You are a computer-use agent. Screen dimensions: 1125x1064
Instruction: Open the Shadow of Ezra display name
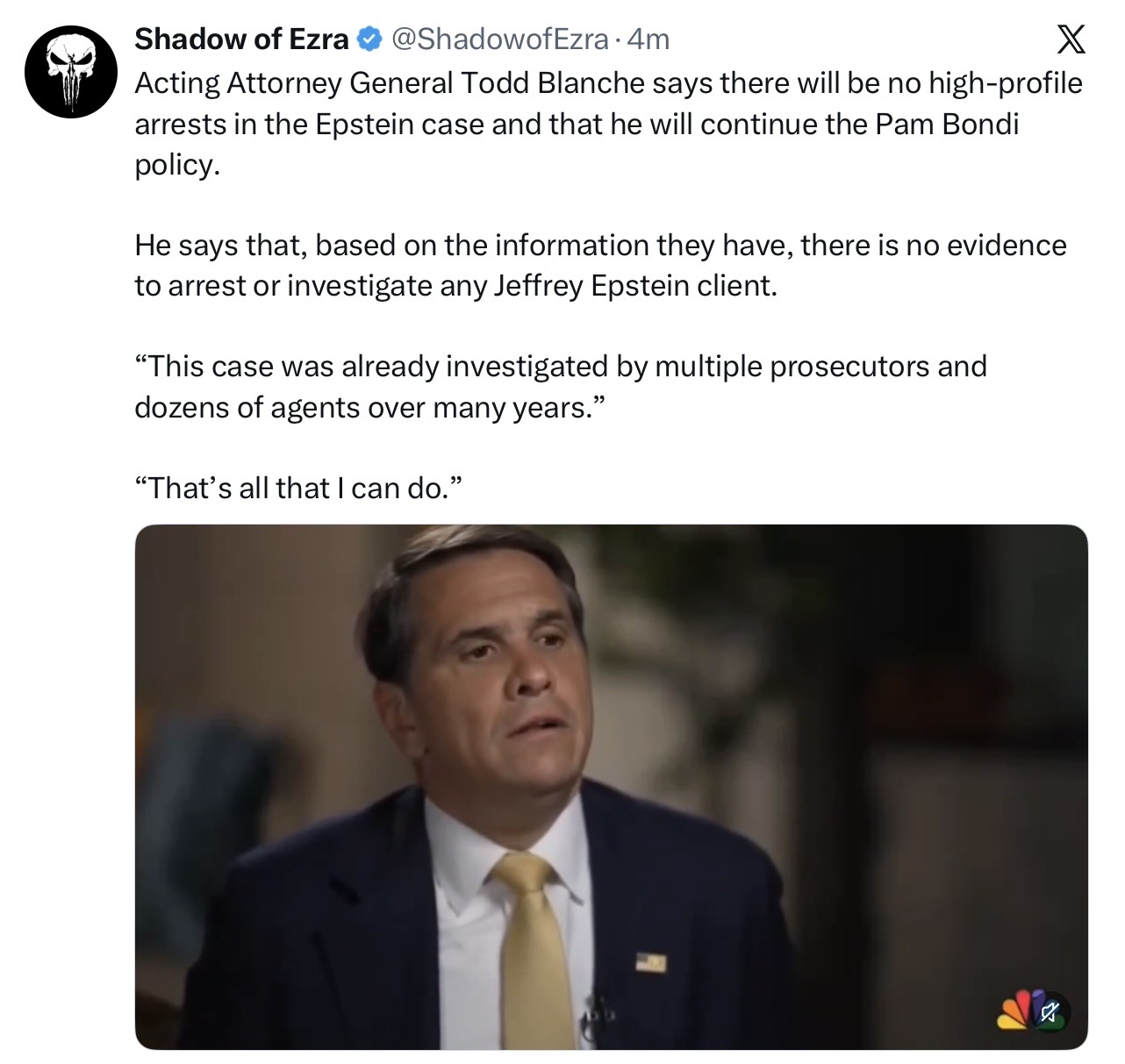pos(241,39)
